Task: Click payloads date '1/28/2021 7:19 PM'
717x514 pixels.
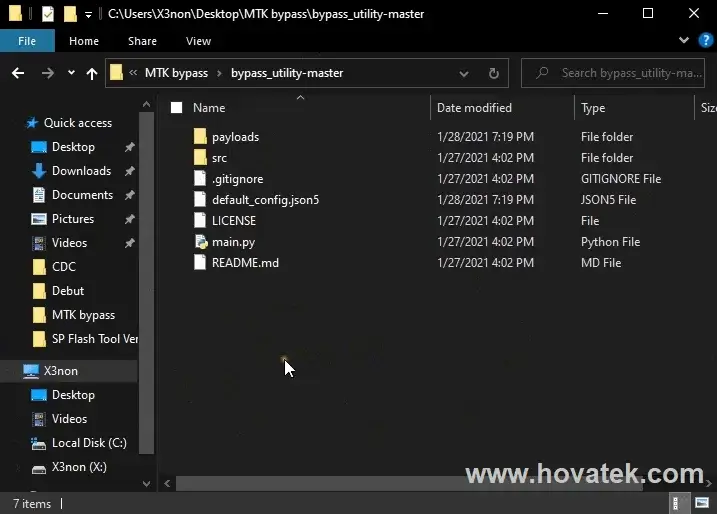Action: [x=485, y=137]
